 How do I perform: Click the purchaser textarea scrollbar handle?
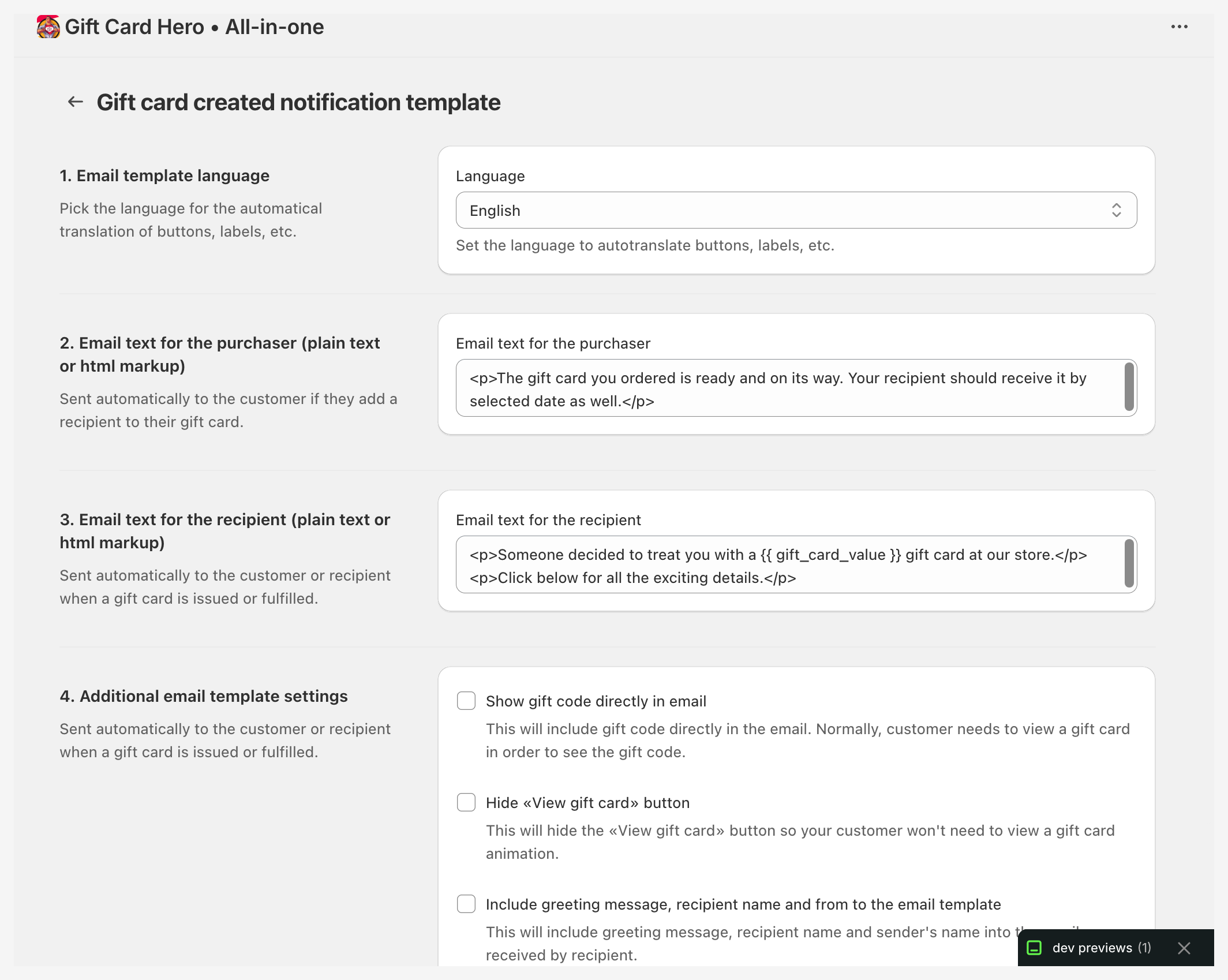coord(1130,388)
